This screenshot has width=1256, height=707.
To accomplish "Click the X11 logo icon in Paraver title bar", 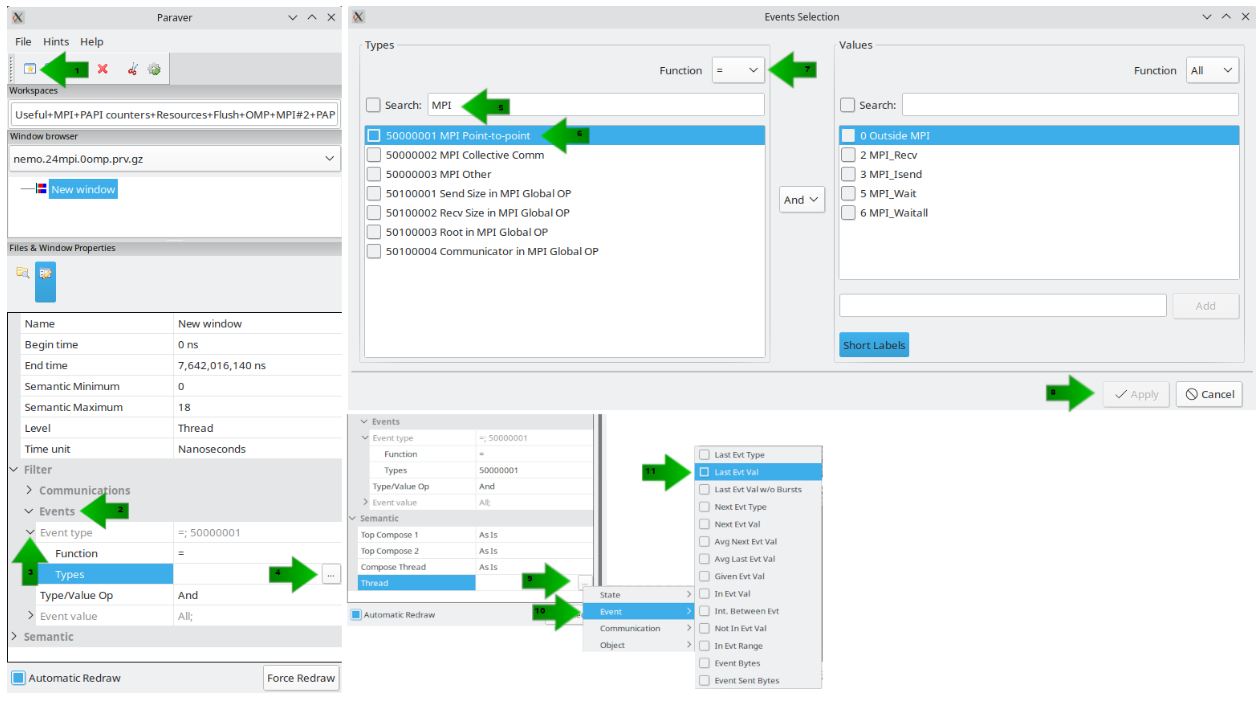I will [18, 17].
